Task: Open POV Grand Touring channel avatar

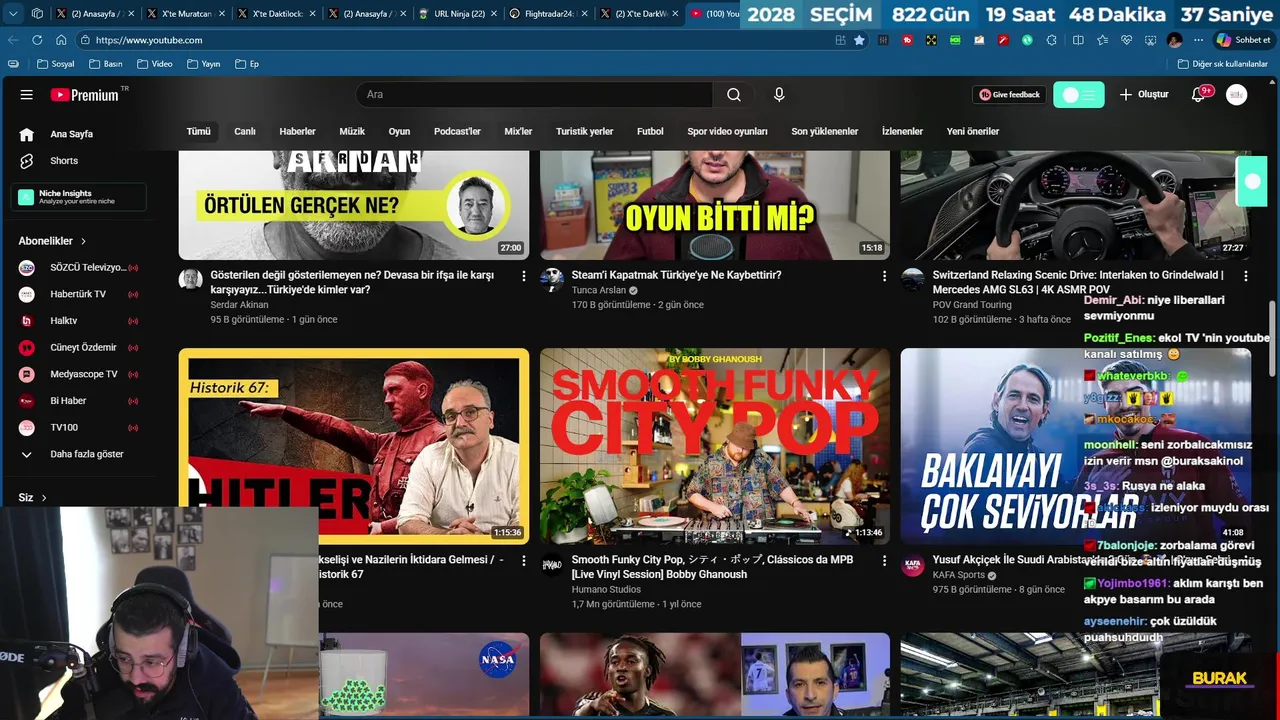Action: click(913, 279)
